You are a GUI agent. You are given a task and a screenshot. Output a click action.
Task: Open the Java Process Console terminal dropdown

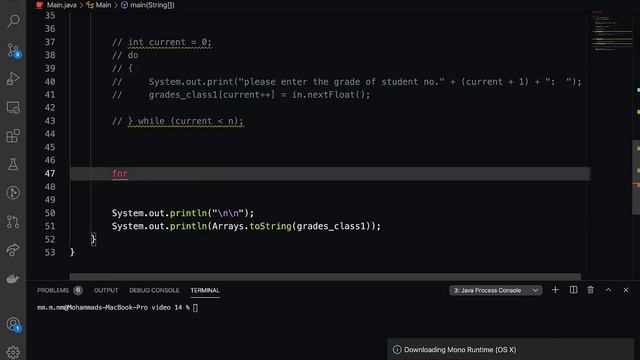point(496,290)
